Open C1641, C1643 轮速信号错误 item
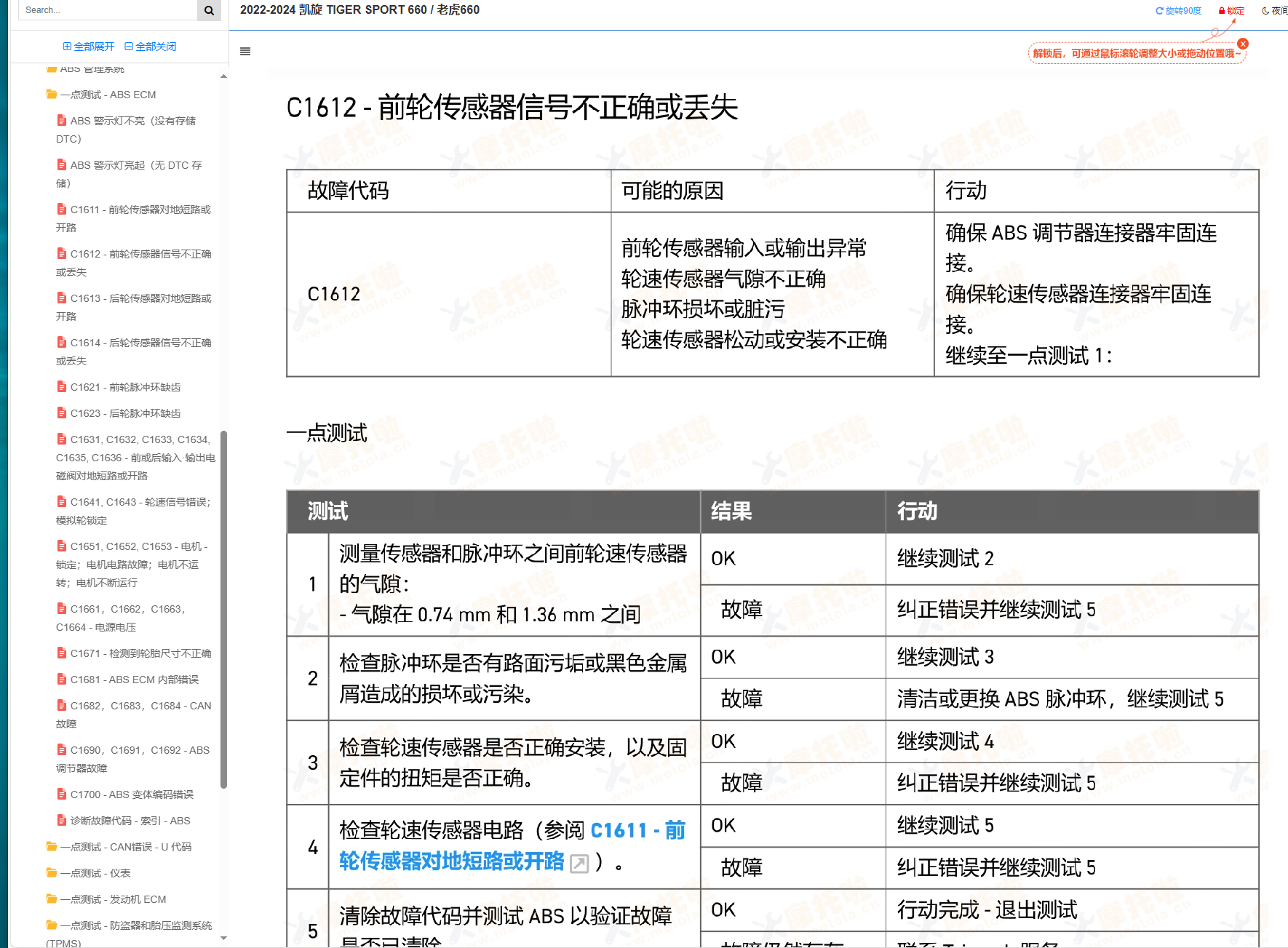This screenshot has width=1288, height=948. point(134,511)
